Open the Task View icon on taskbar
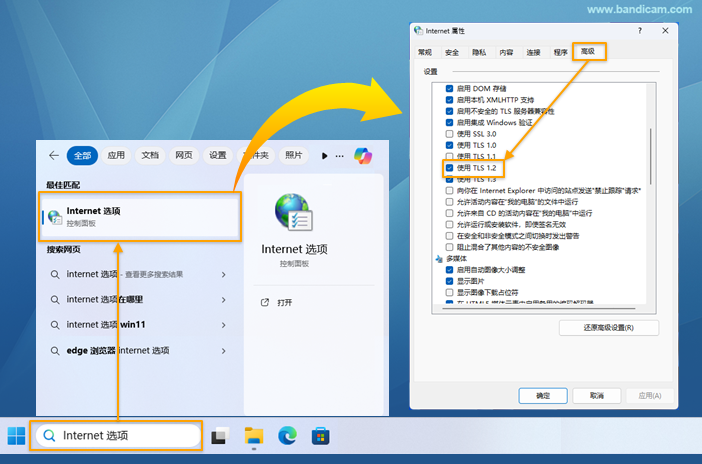Screen dimensions: 702x464 (220, 435)
